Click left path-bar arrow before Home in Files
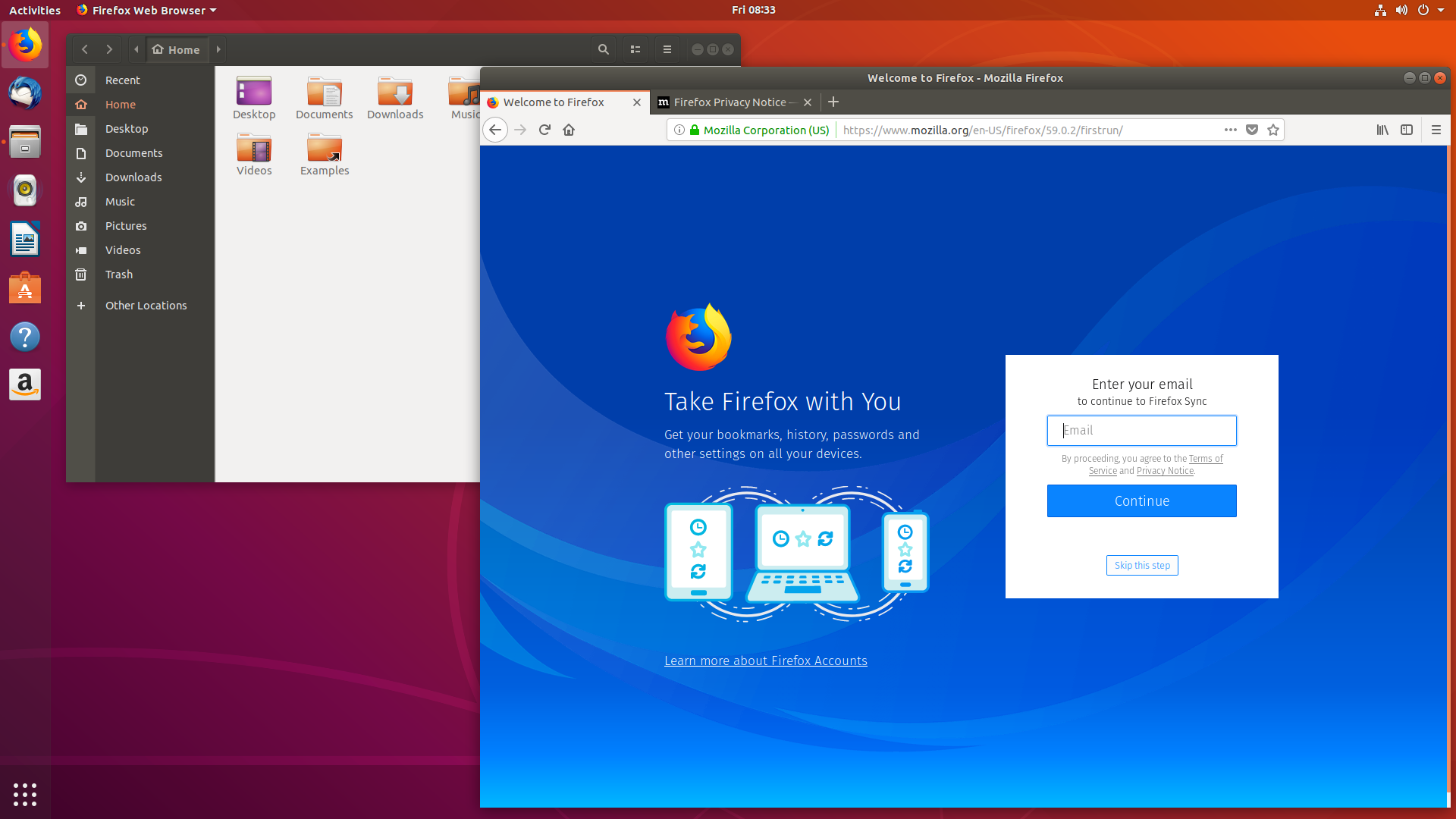 pyautogui.click(x=136, y=49)
